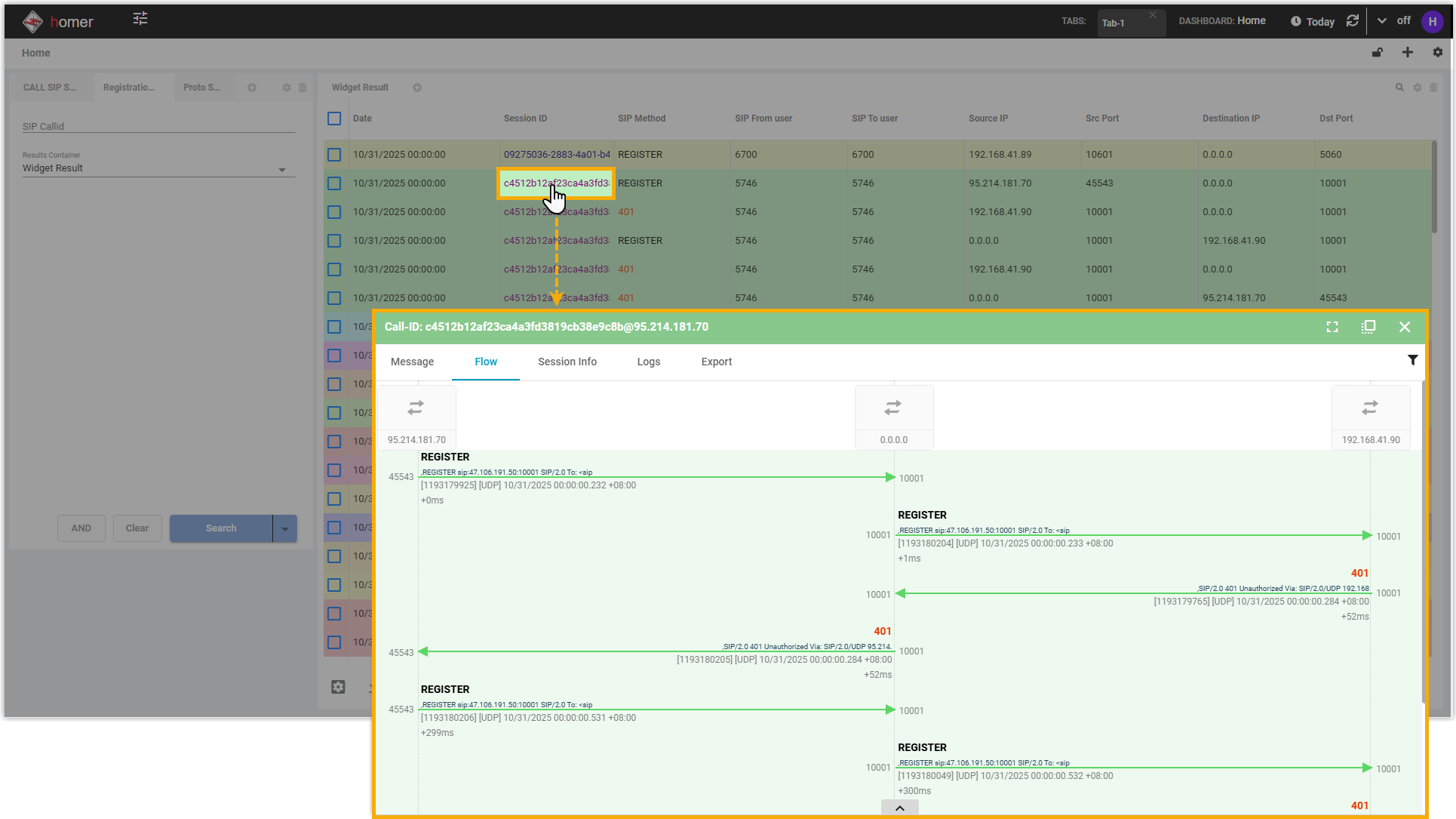Open the Search button dropdown arrow
1456x819 pixels.
[284, 528]
